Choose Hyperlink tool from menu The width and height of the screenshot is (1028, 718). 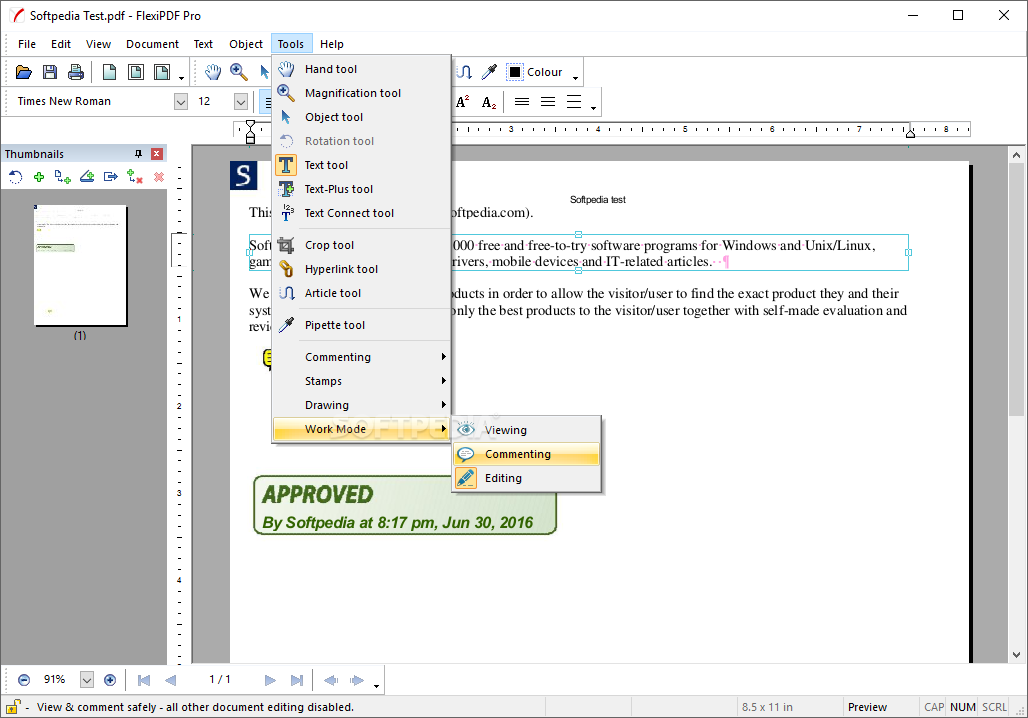tap(361, 269)
